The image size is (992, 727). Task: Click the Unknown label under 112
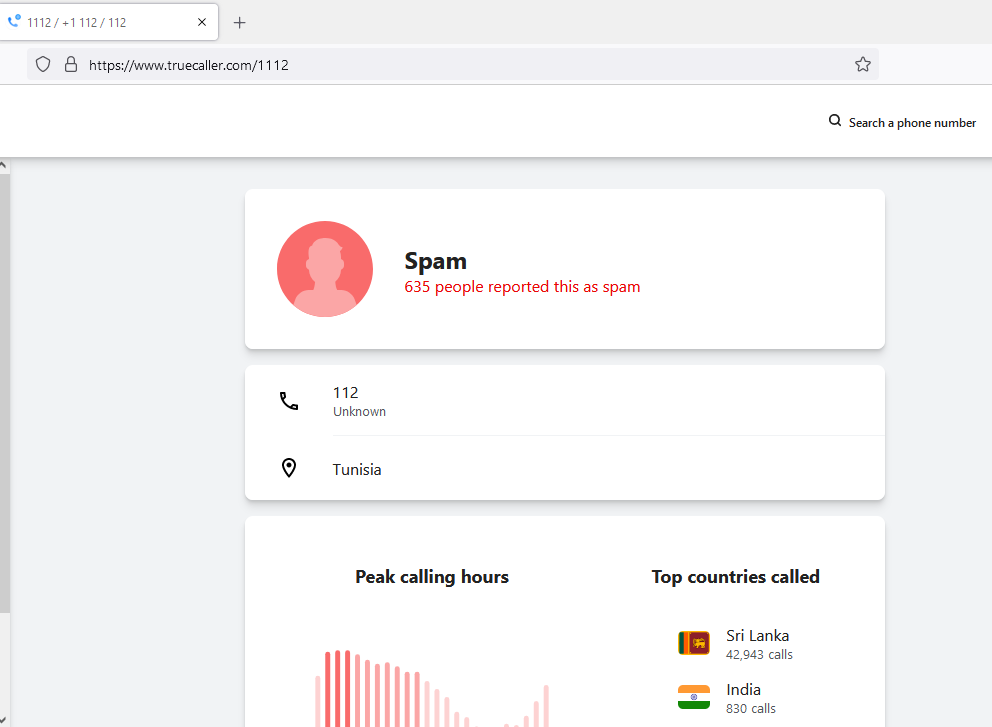(359, 412)
